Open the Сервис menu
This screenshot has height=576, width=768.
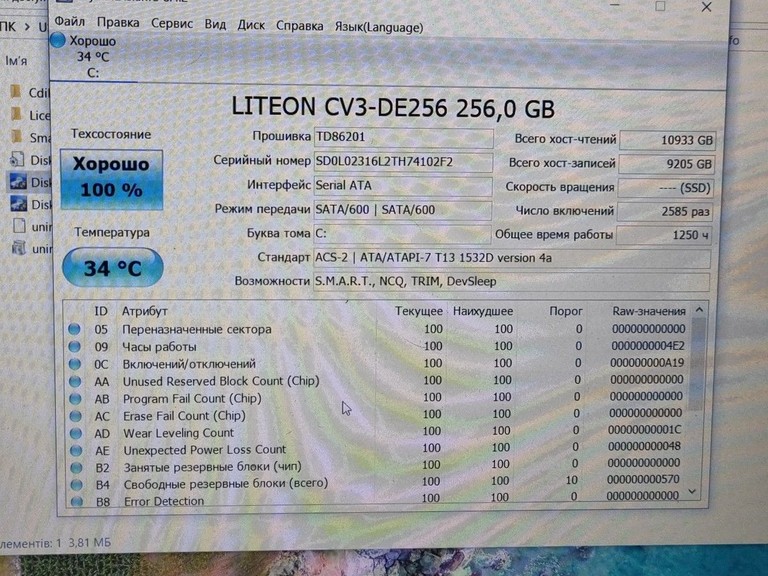tap(172, 24)
